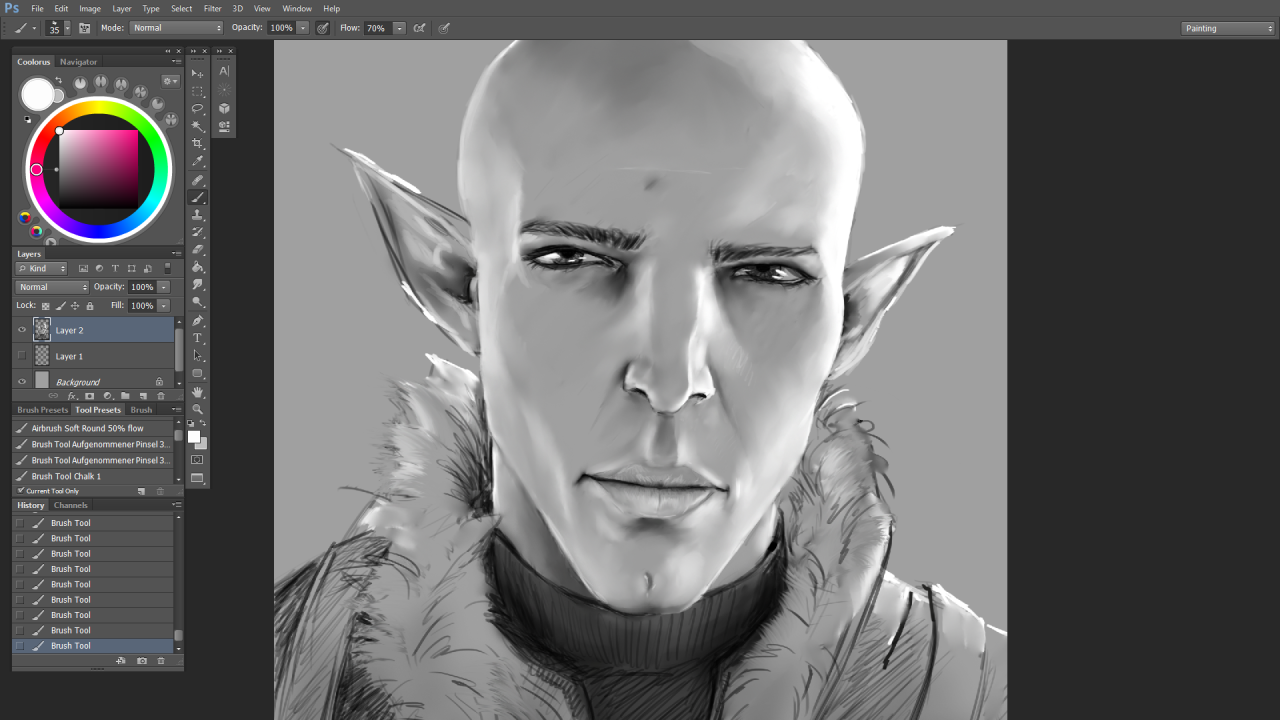Click the Coolorus saturation square picker

click(x=98, y=168)
